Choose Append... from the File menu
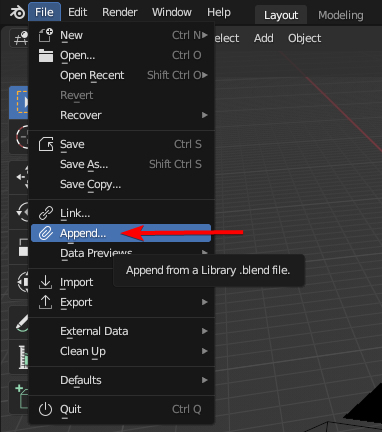This screenshot has height=432, width=382. 121,233
